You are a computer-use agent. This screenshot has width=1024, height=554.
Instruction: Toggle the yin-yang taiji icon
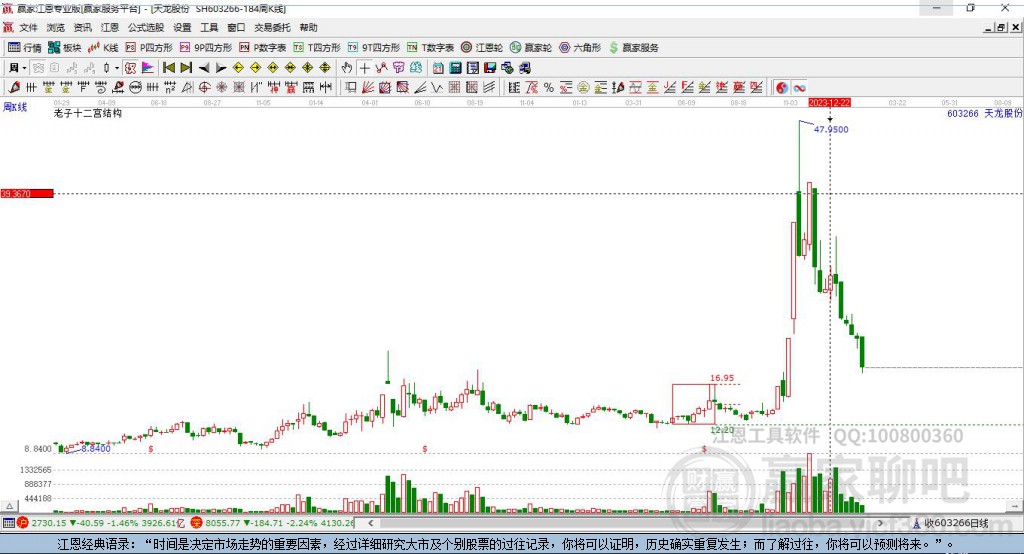782,88
